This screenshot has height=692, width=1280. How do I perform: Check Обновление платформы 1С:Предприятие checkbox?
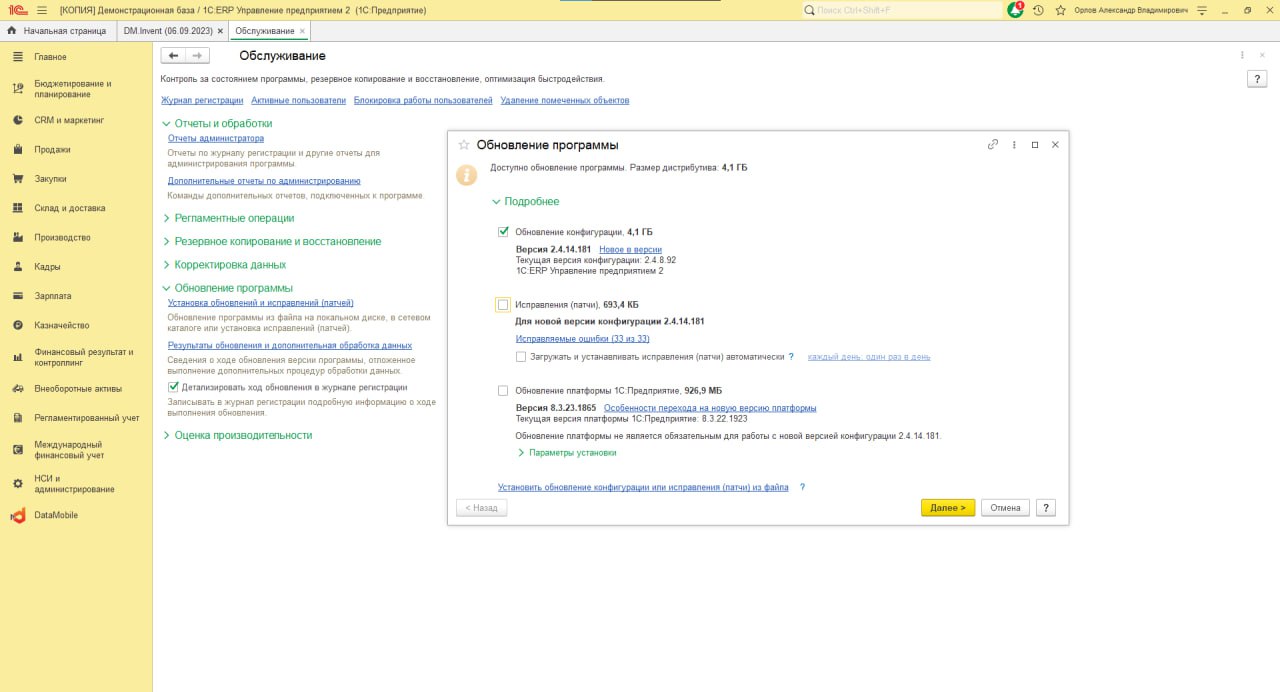tap(503, 391)
